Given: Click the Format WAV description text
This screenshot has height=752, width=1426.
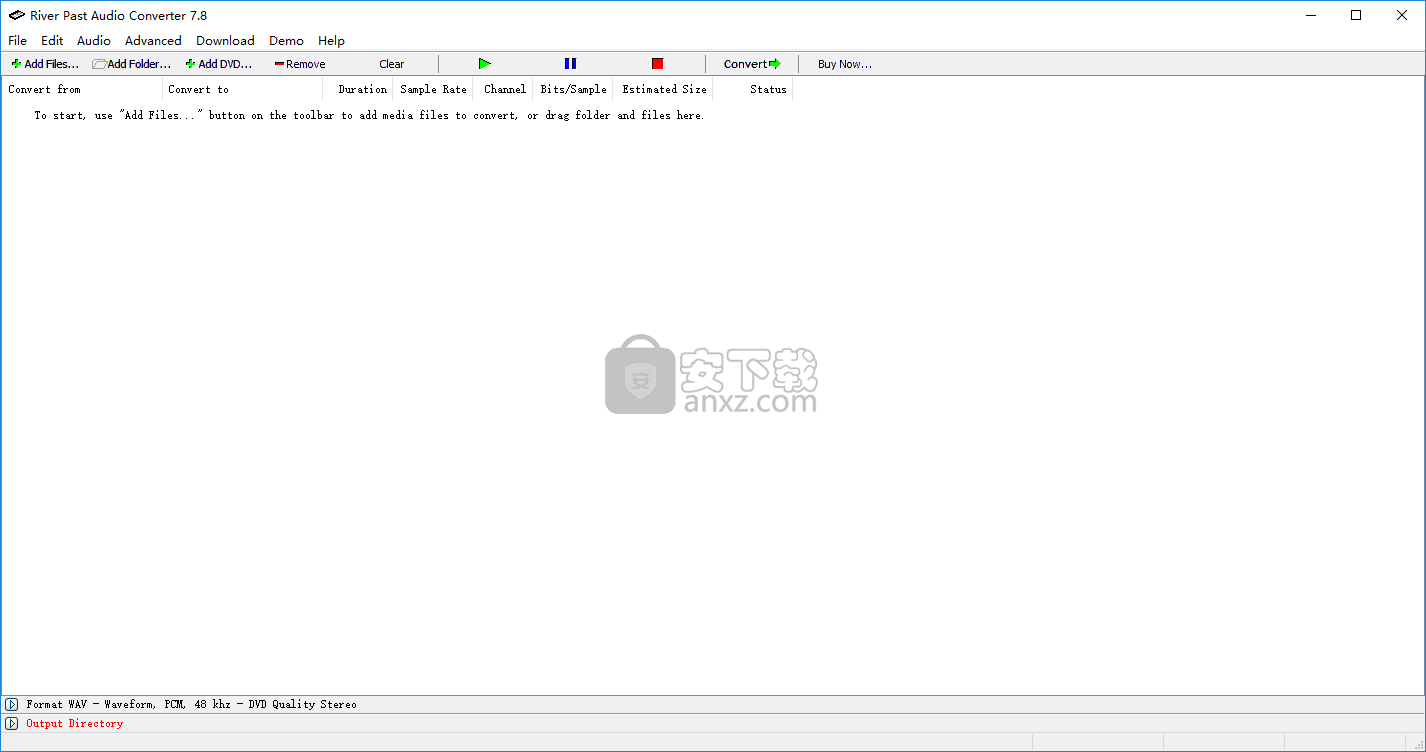Looking at the screenshot, I should pos(191,705).
